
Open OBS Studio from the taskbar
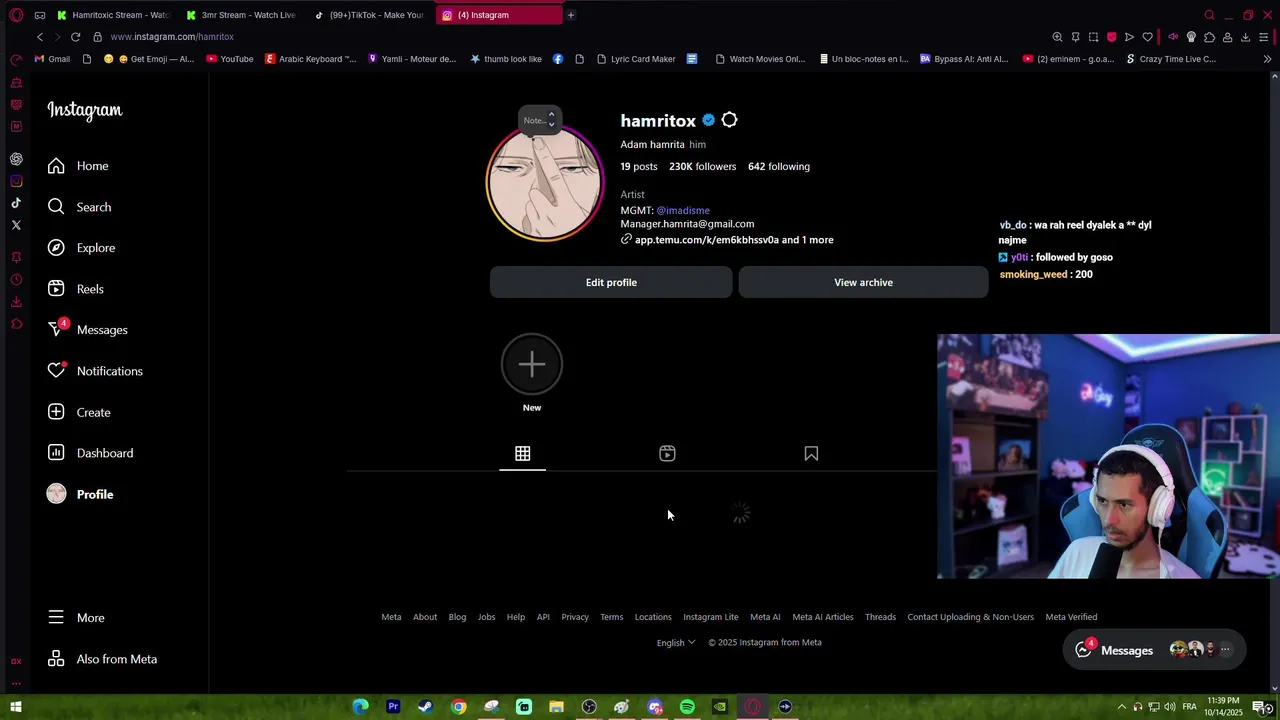tap(589, 707)
